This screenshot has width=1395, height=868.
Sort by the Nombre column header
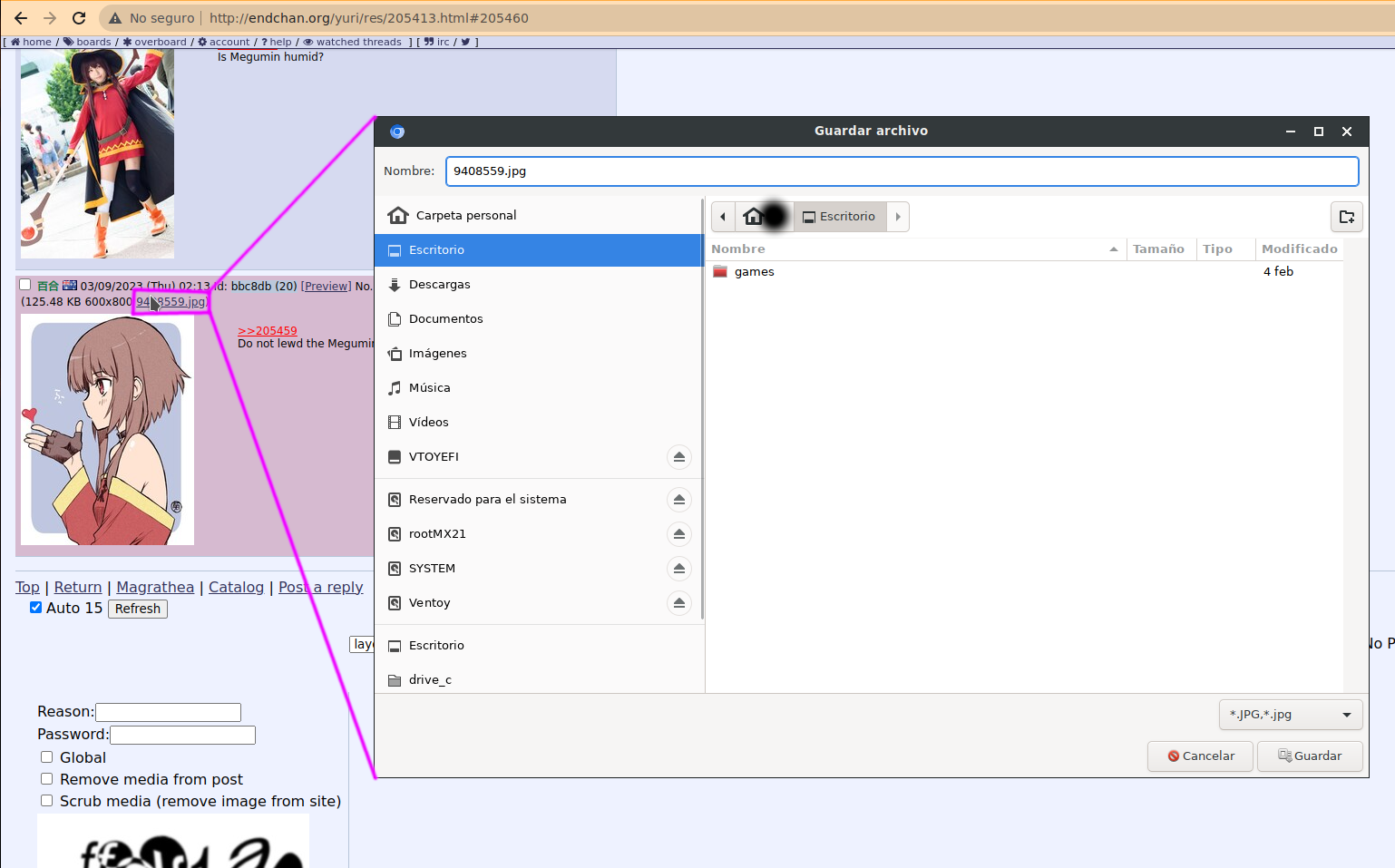pyautogui.click(x=916, y=249)
